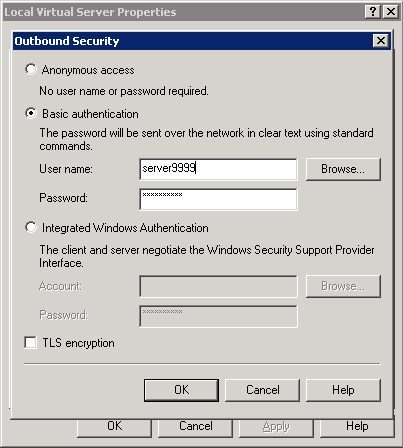Viewport: 403px width, 448px height.
Task: Select Basic authentication option
Action: pyautogui.click(x=31, y=114)
